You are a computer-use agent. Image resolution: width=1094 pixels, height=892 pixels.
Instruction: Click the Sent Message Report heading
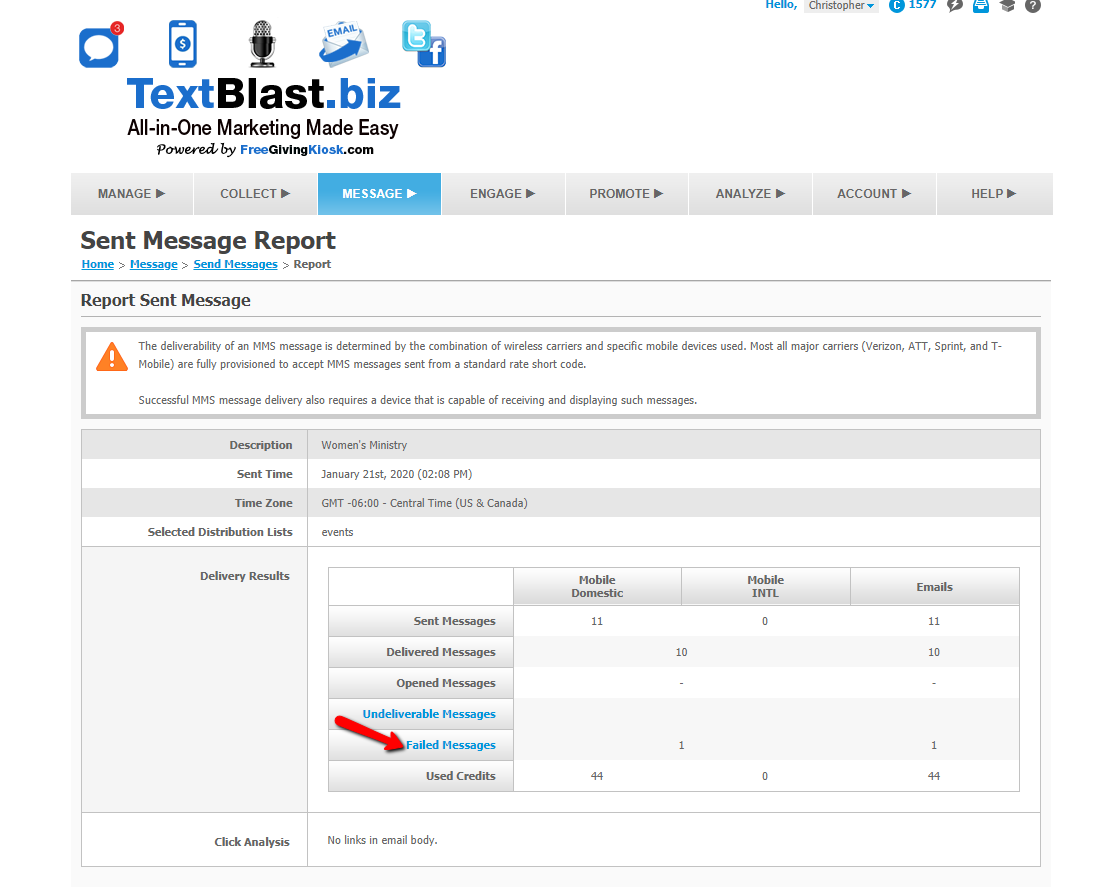(208, 241)
